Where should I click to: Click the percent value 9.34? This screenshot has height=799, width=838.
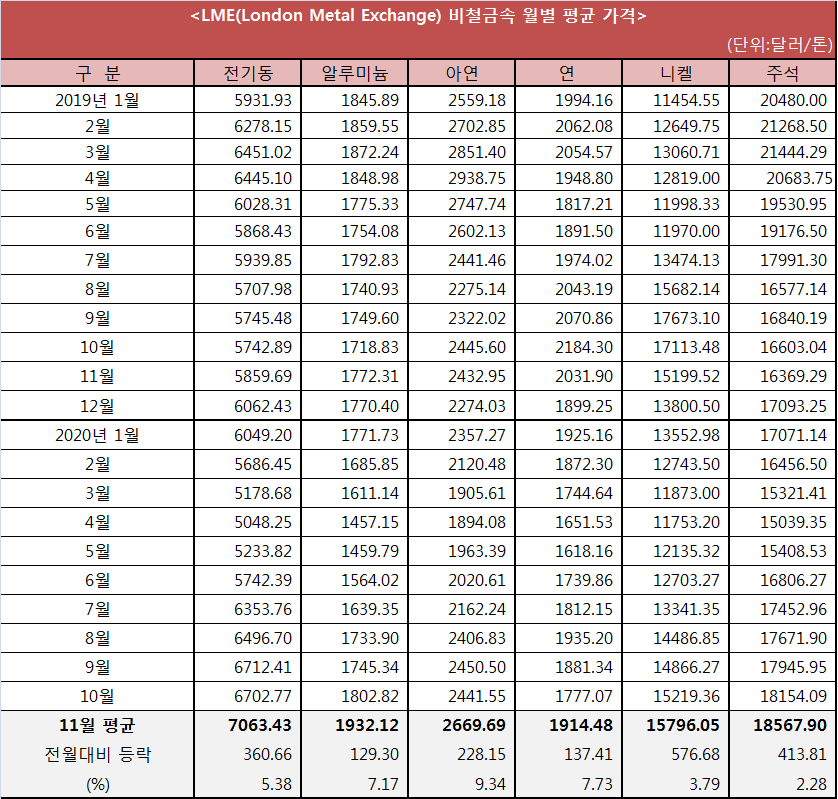coord(491,784)
